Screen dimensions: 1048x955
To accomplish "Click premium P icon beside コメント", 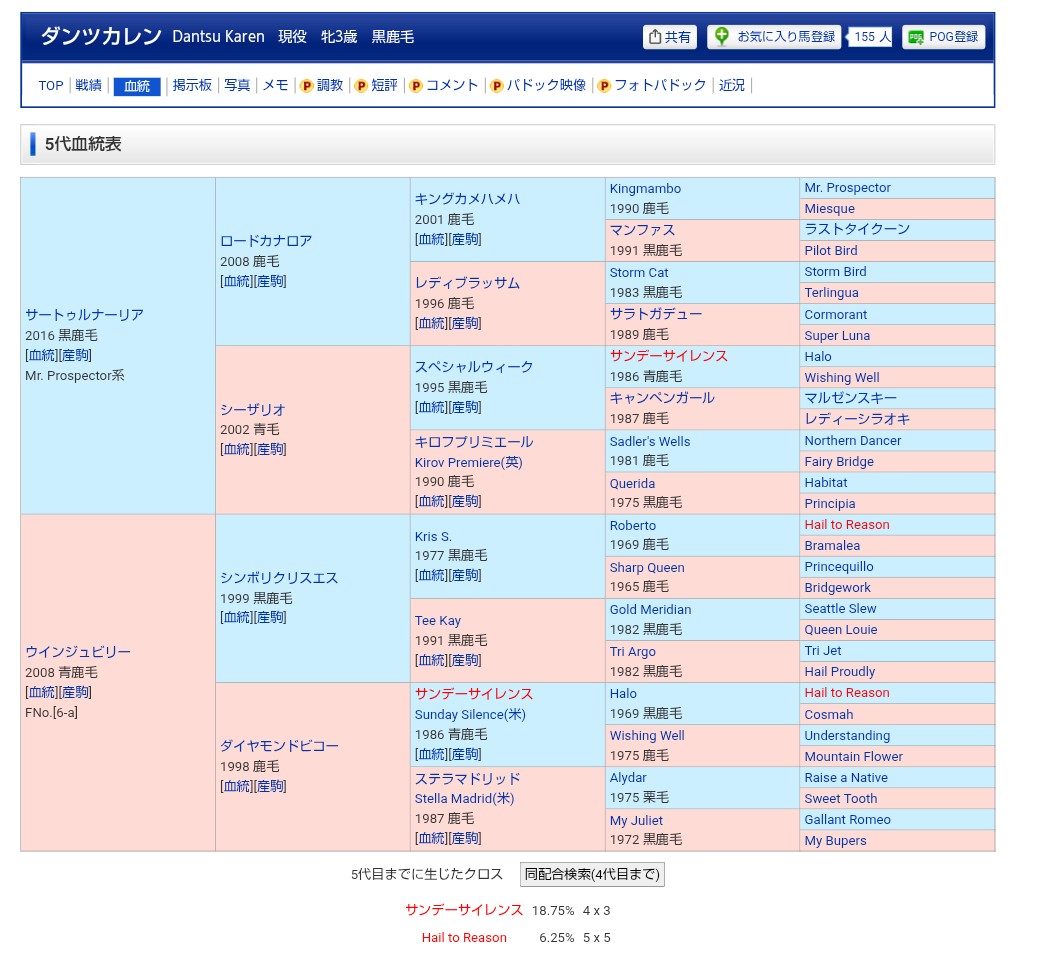I will coord(416,86).
